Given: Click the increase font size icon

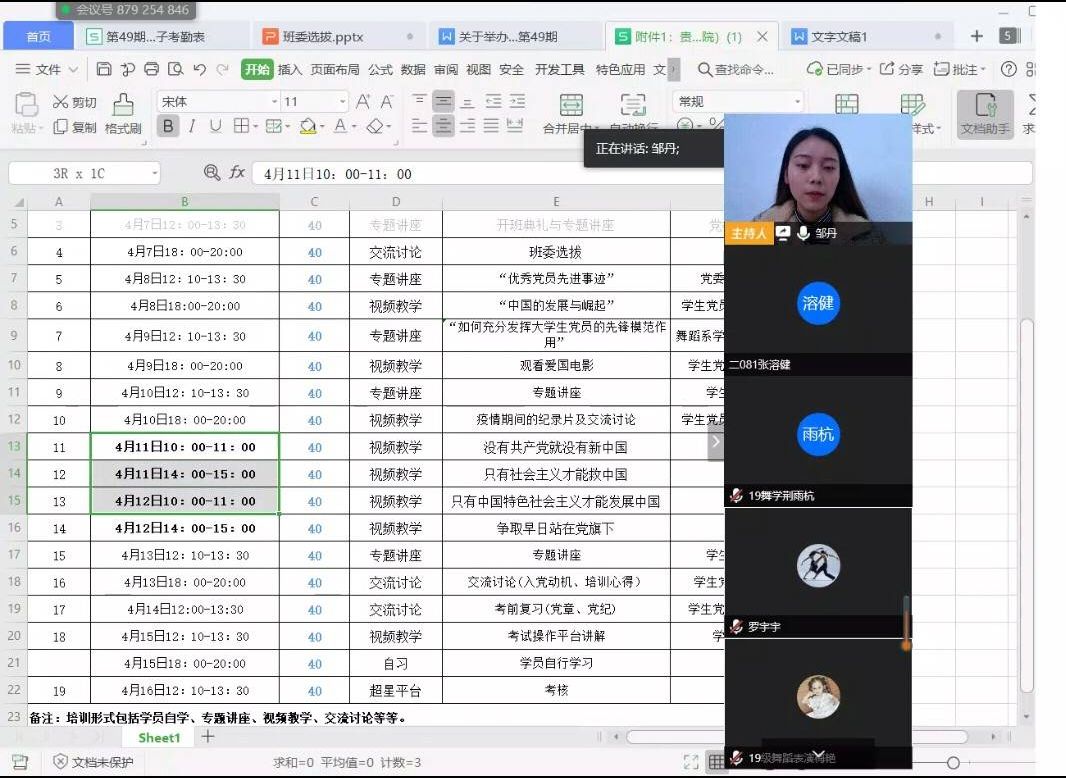Looking at the screenshot, I should coord(363,102).
